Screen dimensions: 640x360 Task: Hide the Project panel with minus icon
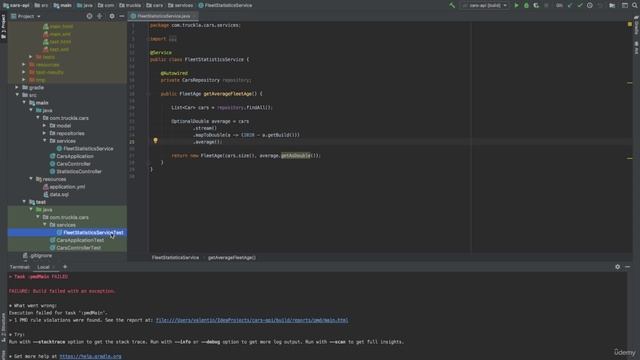pyautogui.click(x=122, y=16)
